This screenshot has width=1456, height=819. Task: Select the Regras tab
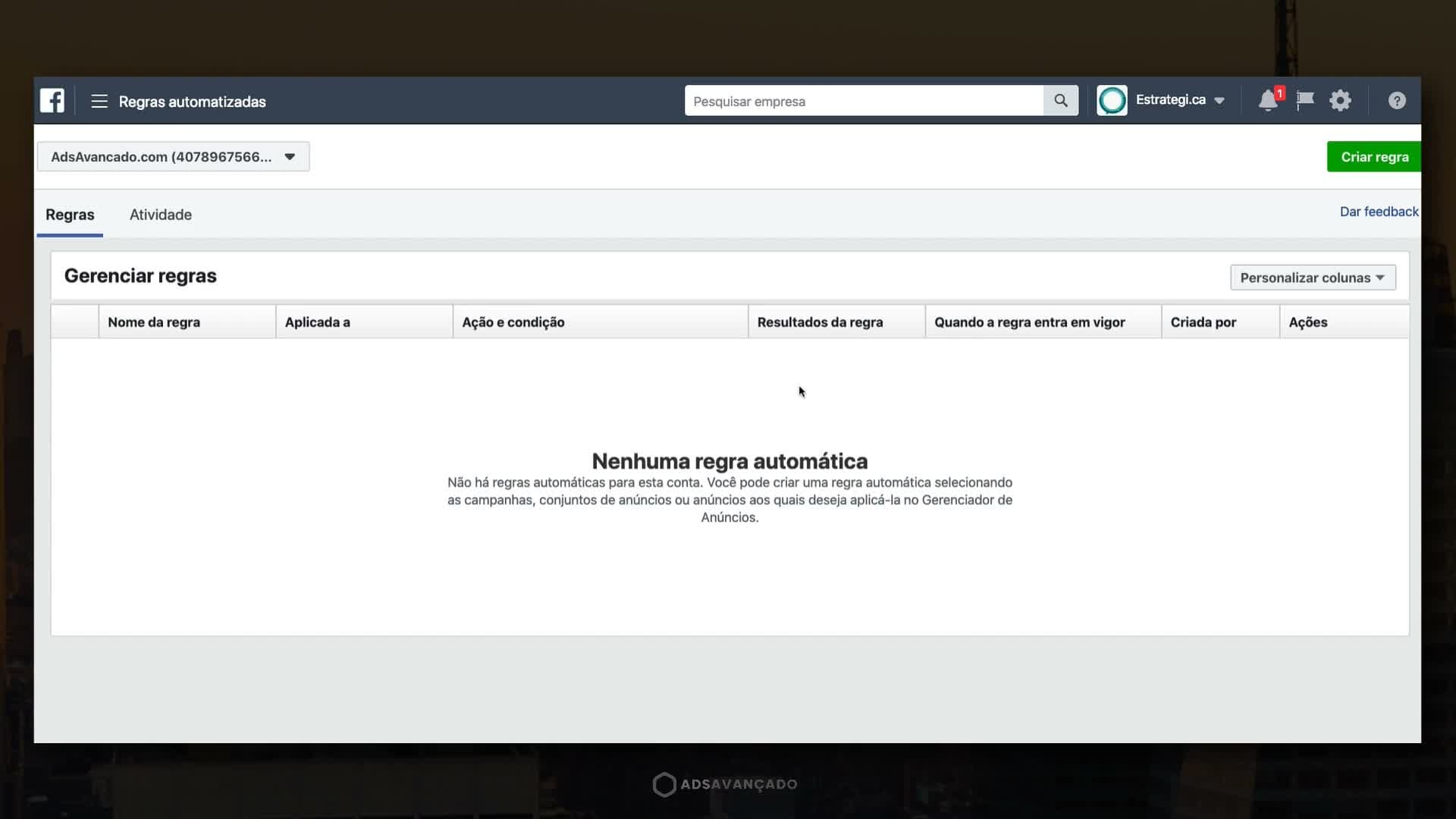(70, 215)
